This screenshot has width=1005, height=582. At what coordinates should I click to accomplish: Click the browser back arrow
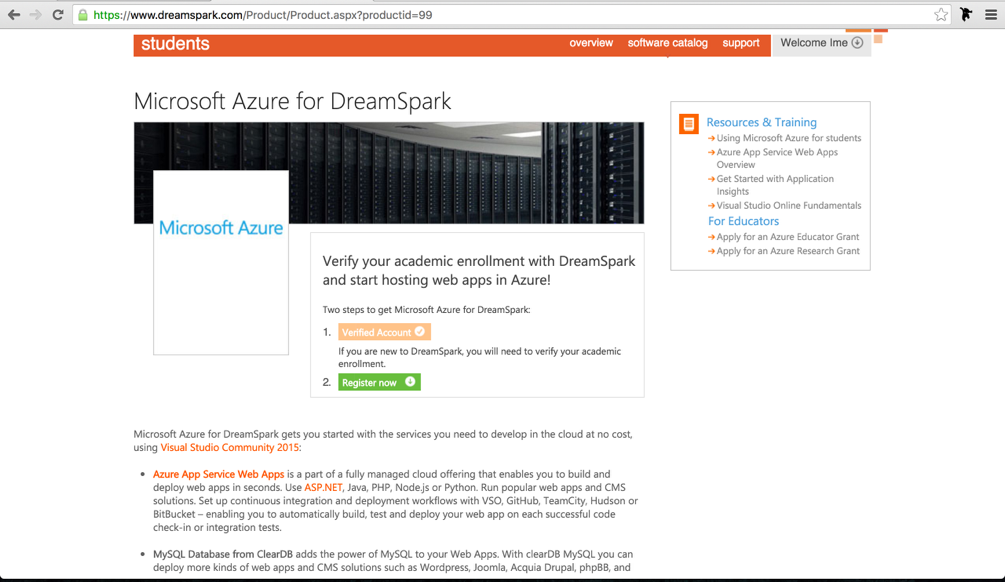13,15
